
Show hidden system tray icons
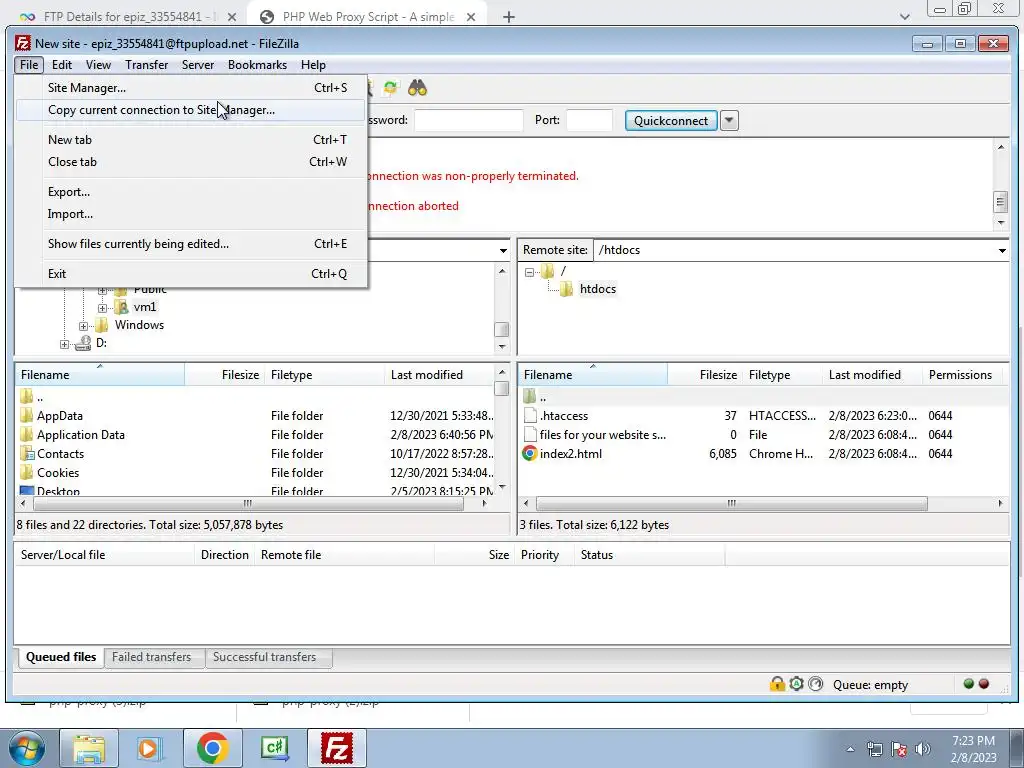tap(850, 749)
